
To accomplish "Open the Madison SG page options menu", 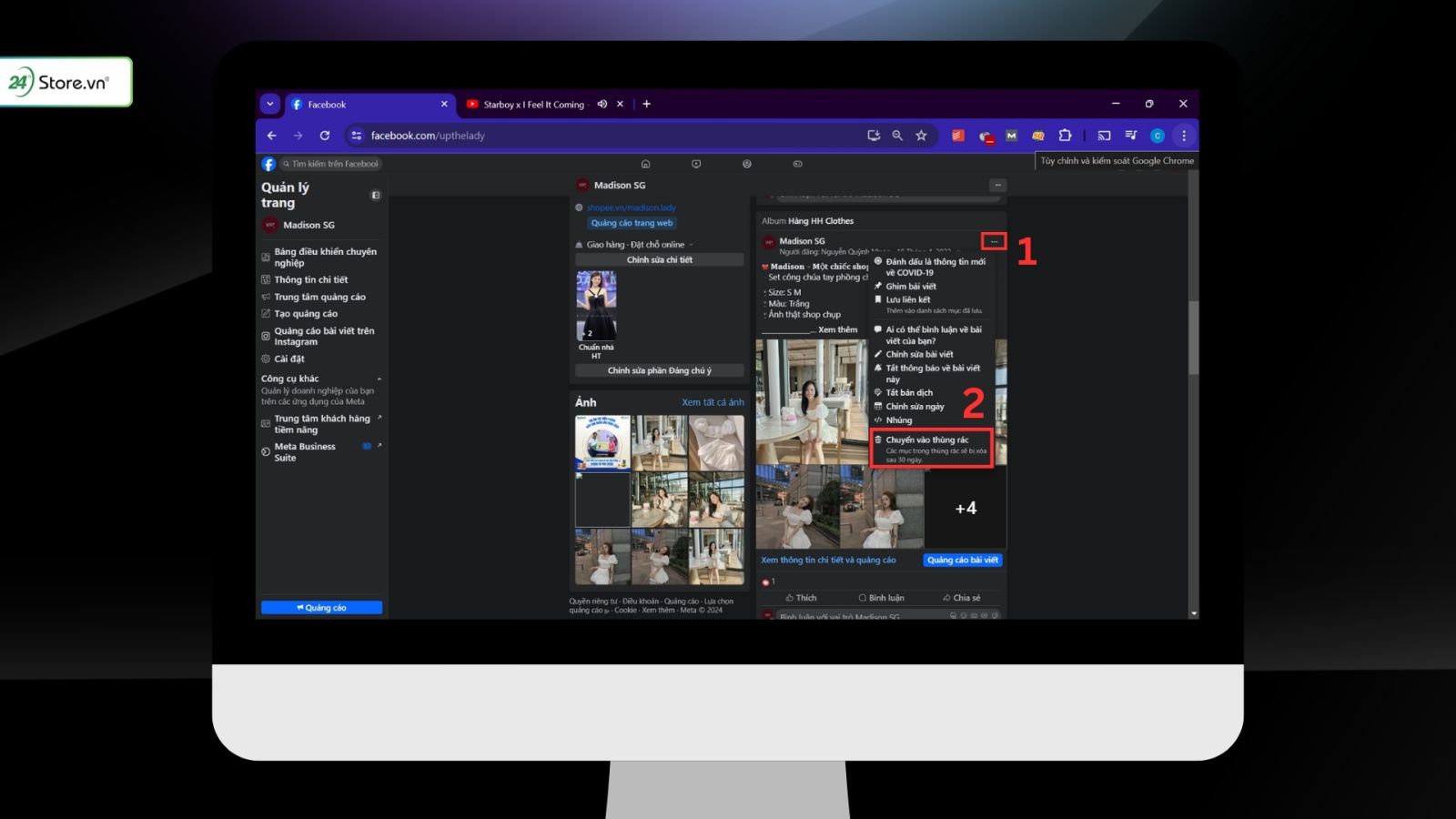I will click(997, 185).
